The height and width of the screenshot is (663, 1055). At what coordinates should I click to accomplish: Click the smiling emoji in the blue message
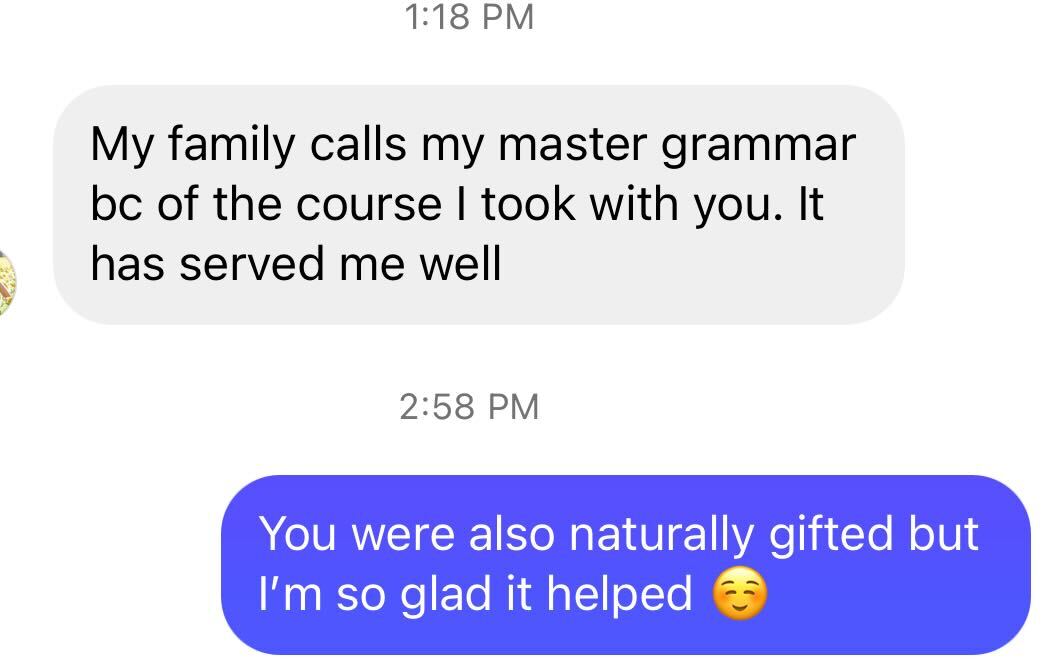point(740,595)
